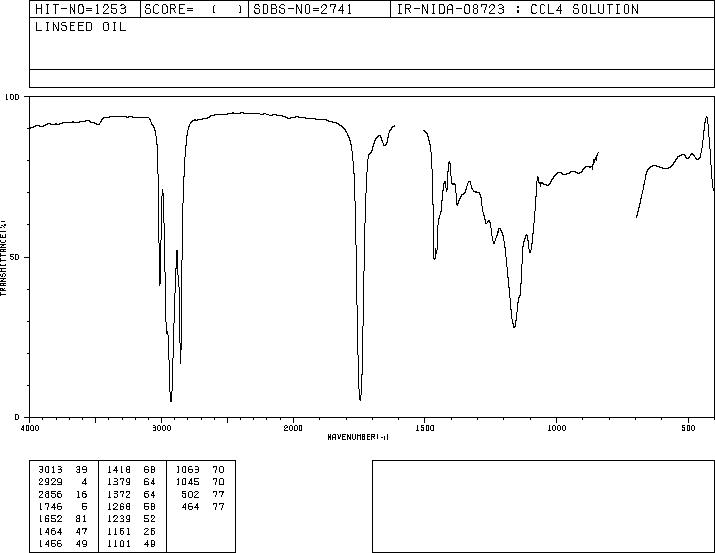Select peak table row 1379 64

131,482
